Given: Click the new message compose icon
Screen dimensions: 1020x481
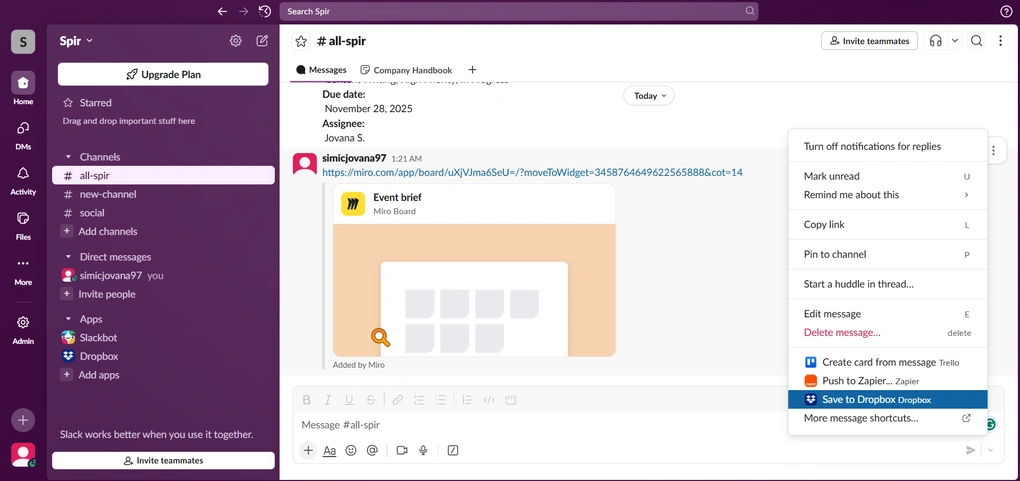Looking at the screenshot, I should [262, 41].
